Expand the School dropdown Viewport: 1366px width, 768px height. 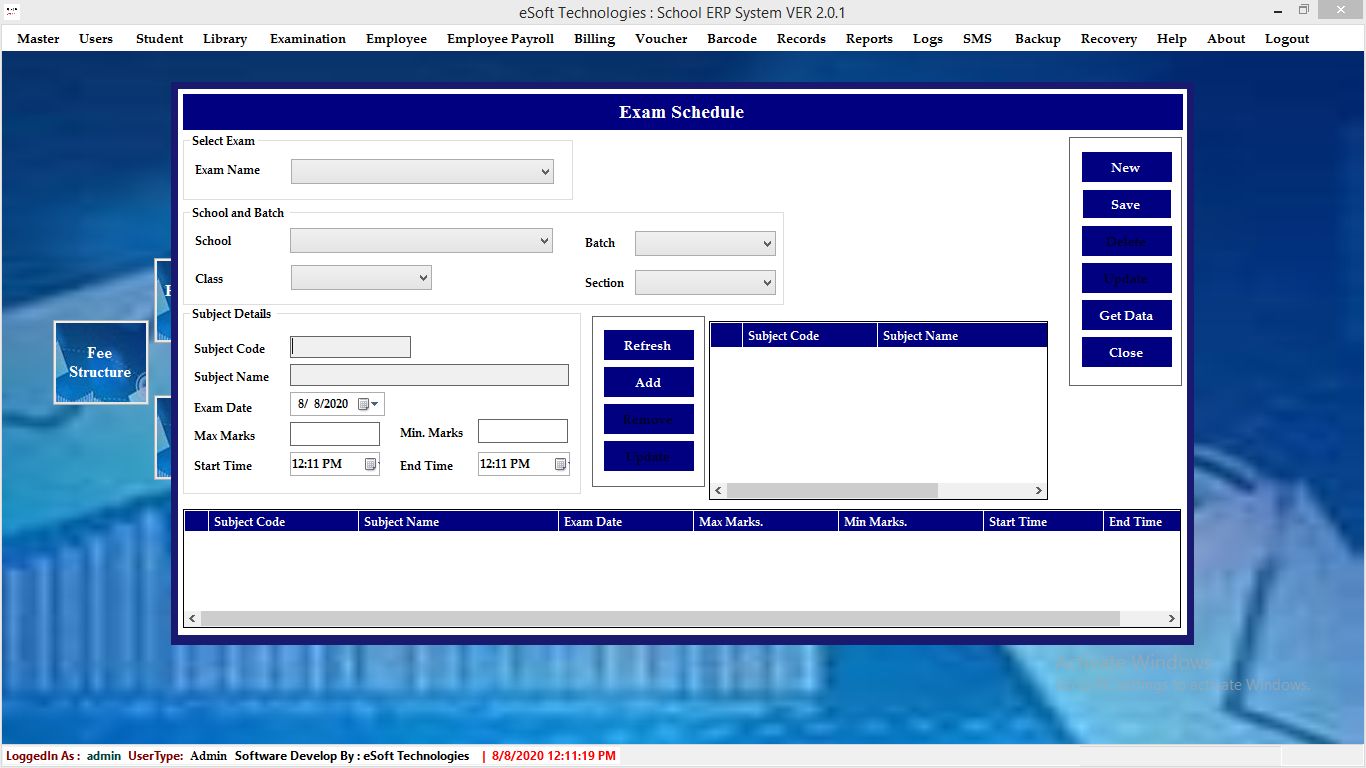[544, 240]
